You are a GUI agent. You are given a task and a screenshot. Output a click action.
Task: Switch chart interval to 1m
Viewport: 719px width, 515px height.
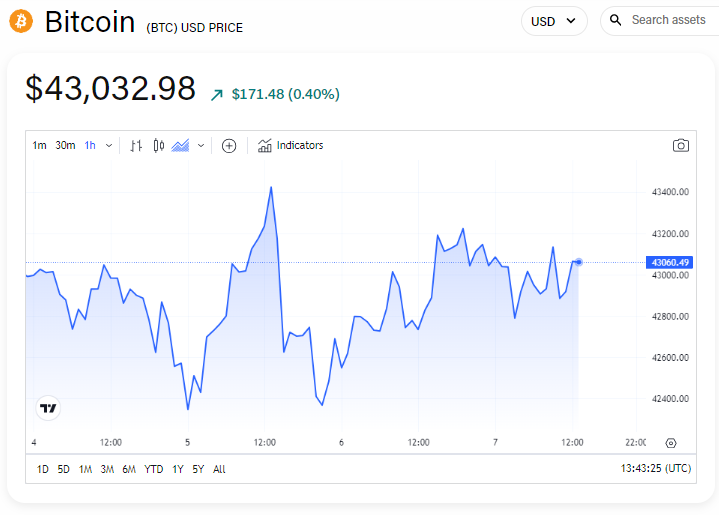coord(39,146)
